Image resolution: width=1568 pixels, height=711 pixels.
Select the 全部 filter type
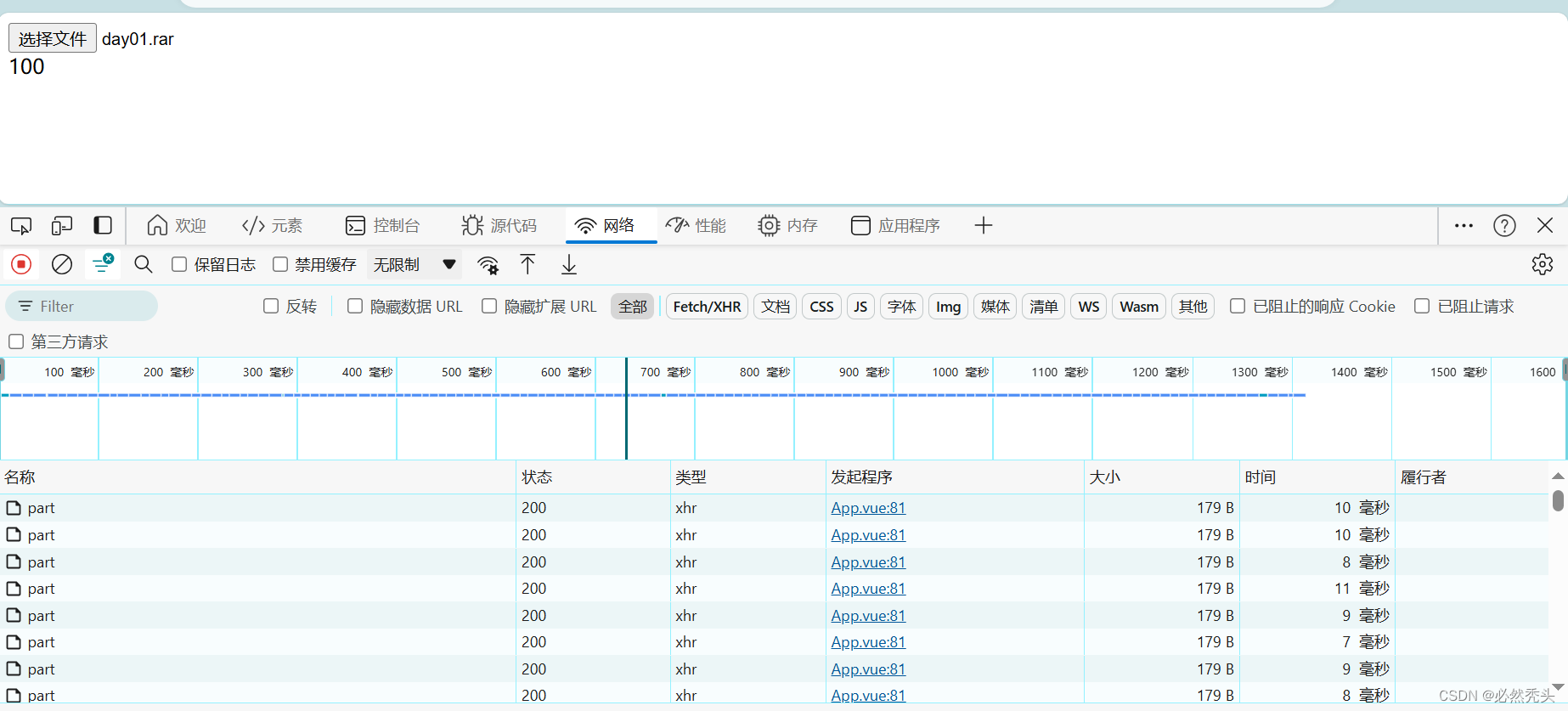633,306
